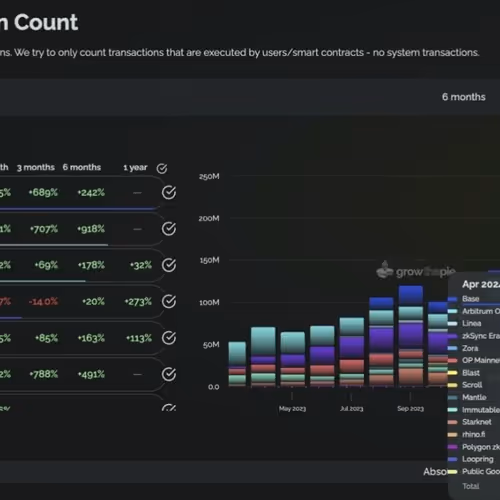The image size is (500, 500).
Task: Click the Mantle entry in the tooltip
Action: 474,397
